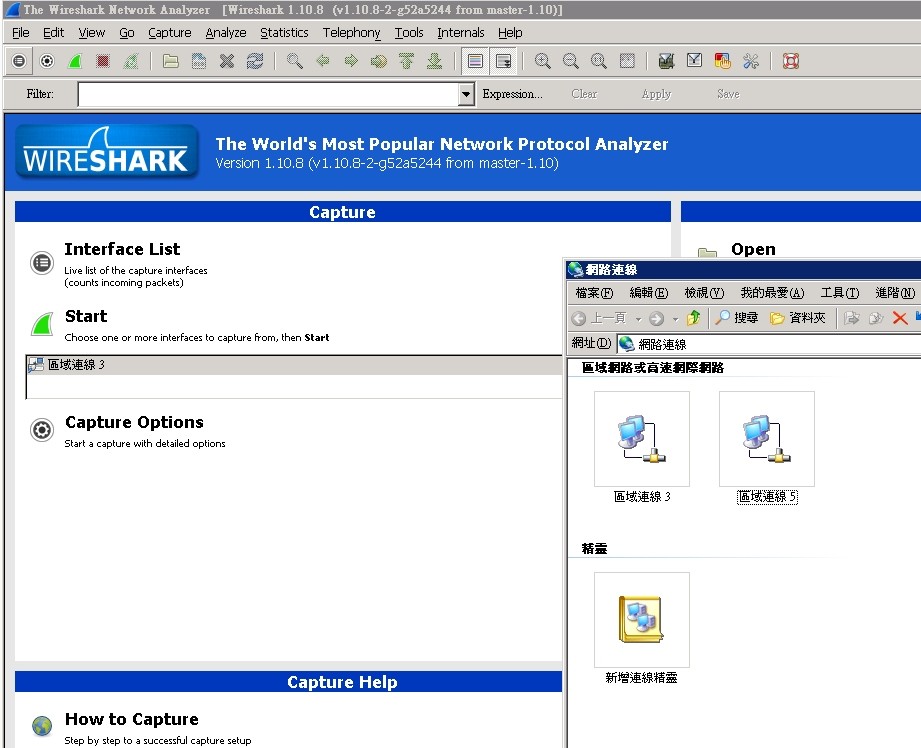Image resolution: width=921 pixels, height=748 pixels.
Task: Click the Find a packet magnifier icon
Action: 294,61
